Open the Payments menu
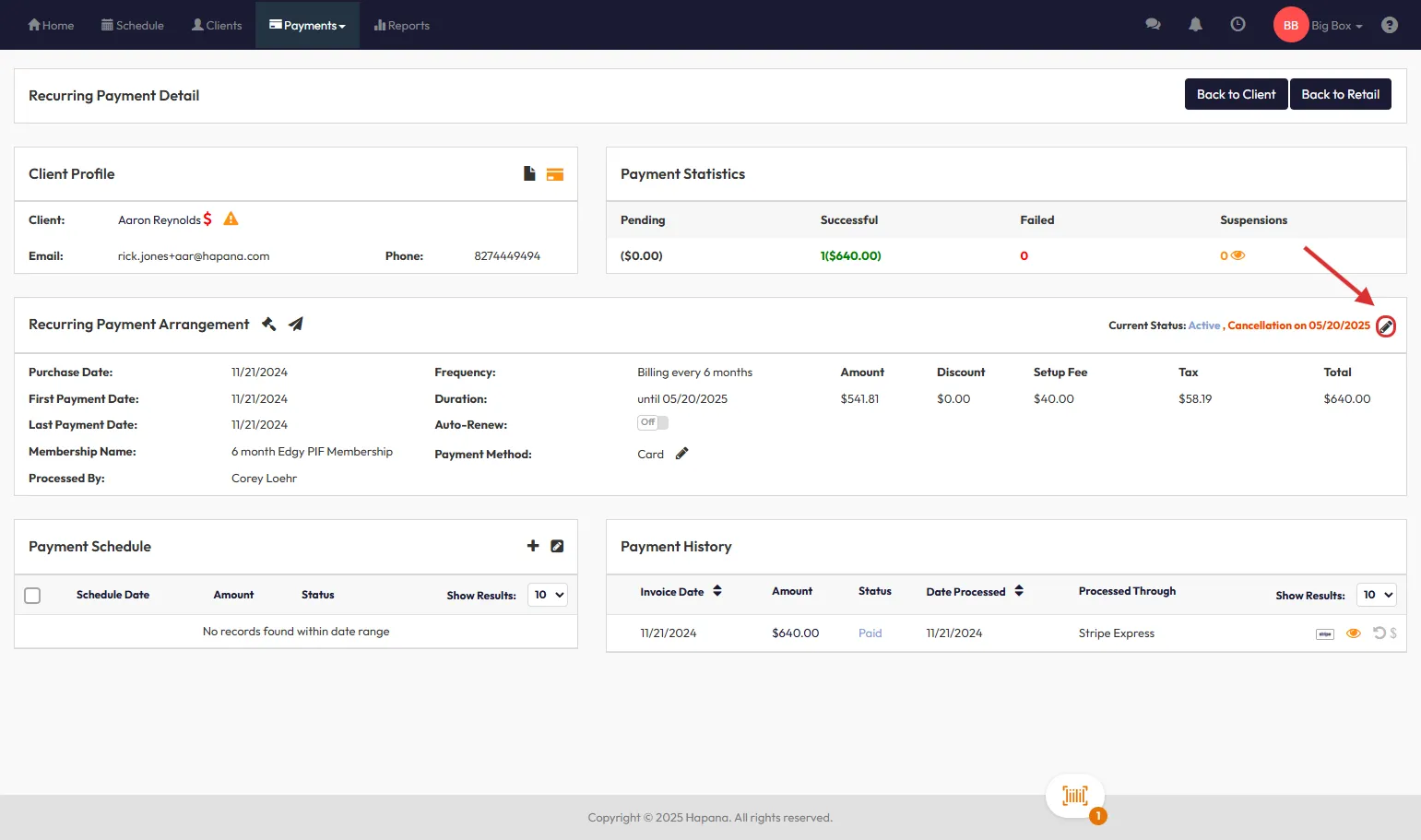The height and width of the screenshot is (840, 1421). tap(307, 25)
